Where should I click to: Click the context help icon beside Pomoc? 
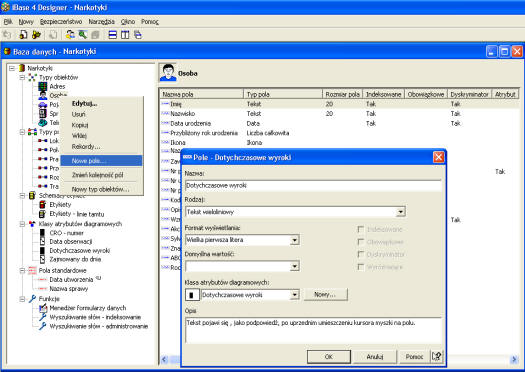[437, 357]
